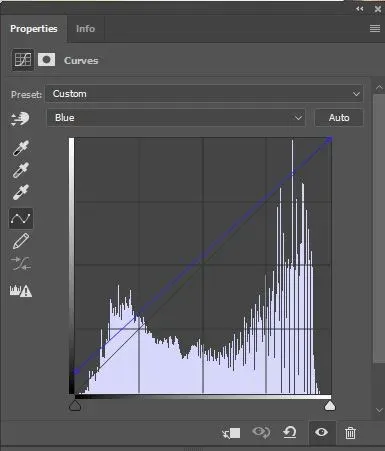Image resolution: width=385 pixels, height=451 pixels.
Task: Open the Blue channel dropdown
Action: [176, 118]
